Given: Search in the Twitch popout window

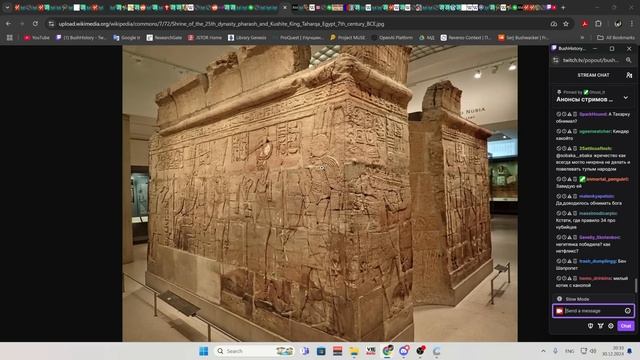Looking at the screenshot, I should pos(629,60).
